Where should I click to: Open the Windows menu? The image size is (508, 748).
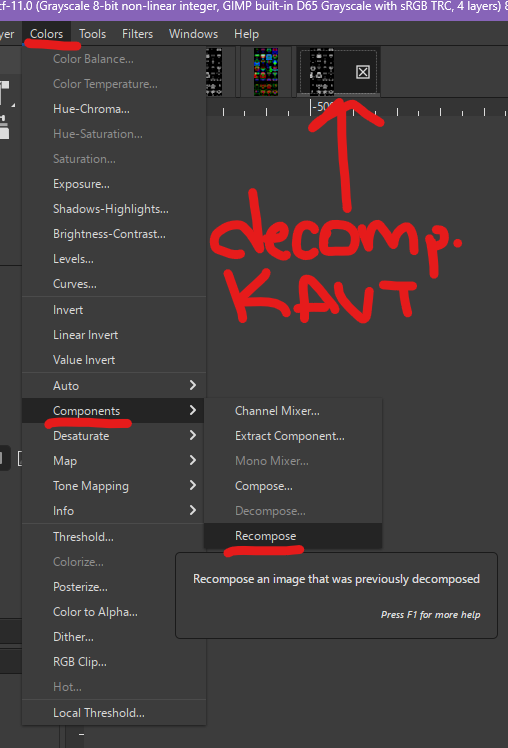point(193,34)
